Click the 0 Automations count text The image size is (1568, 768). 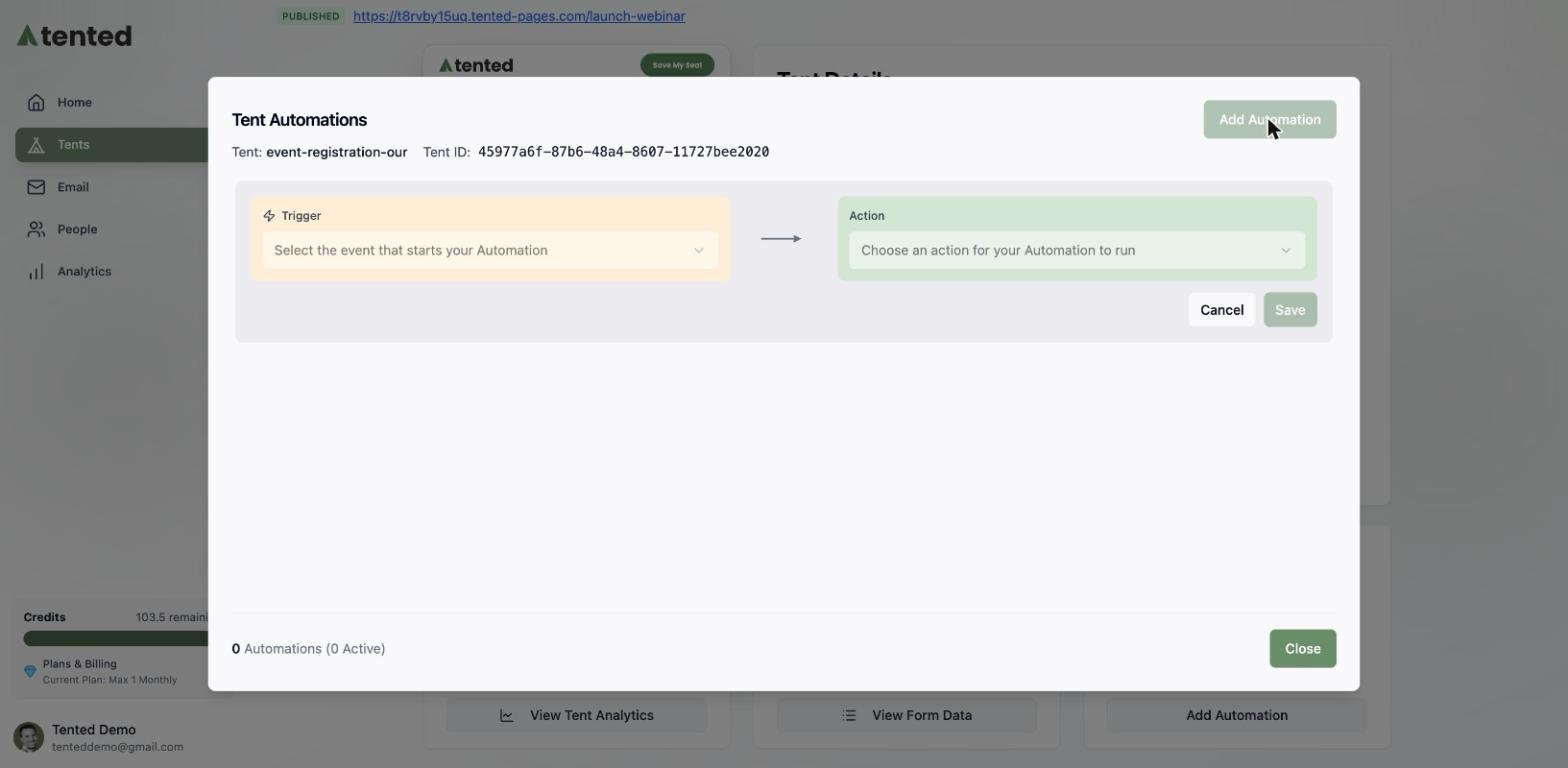308,649
